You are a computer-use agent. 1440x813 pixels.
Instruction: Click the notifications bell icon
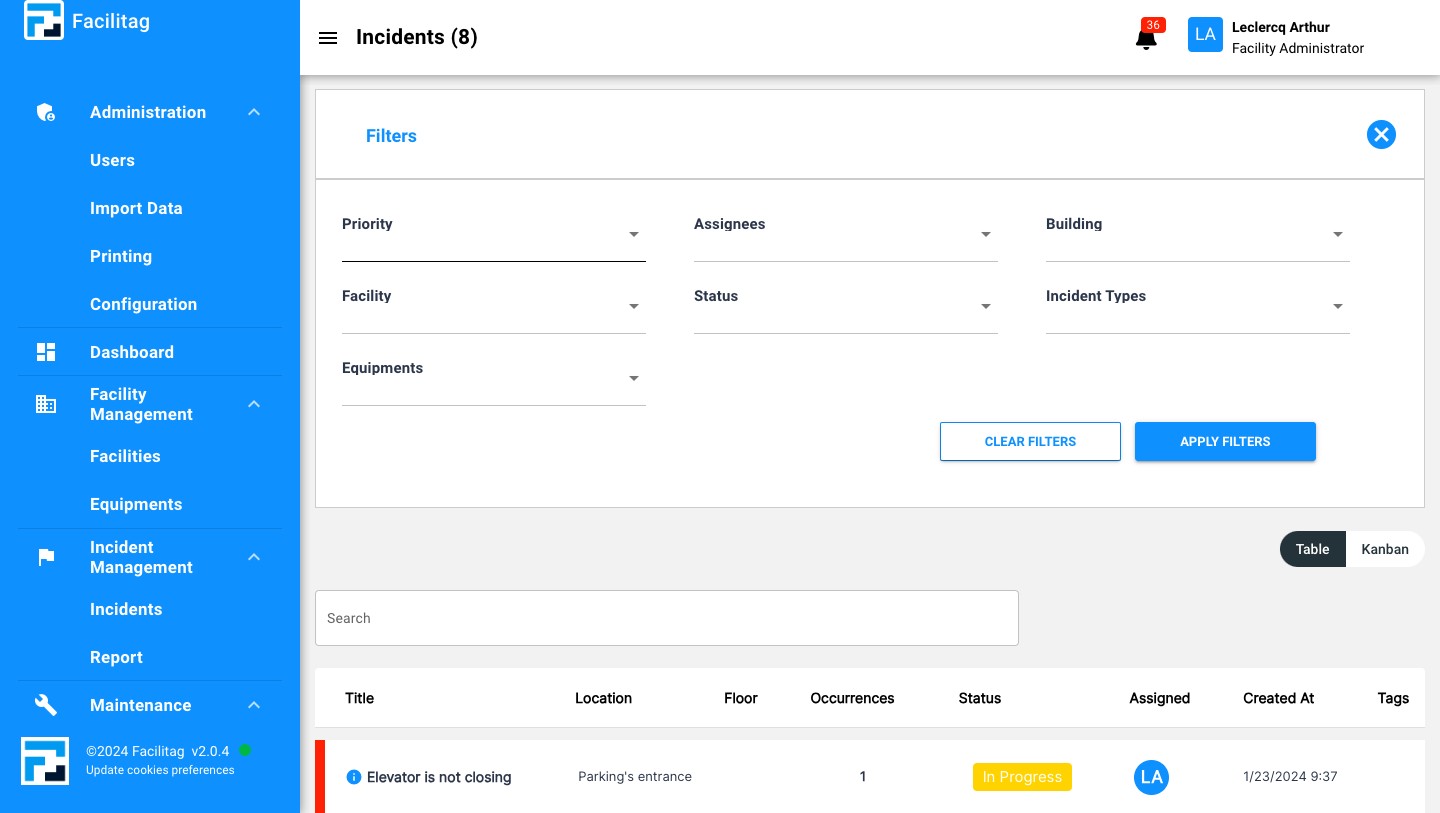pos(1146,39)
